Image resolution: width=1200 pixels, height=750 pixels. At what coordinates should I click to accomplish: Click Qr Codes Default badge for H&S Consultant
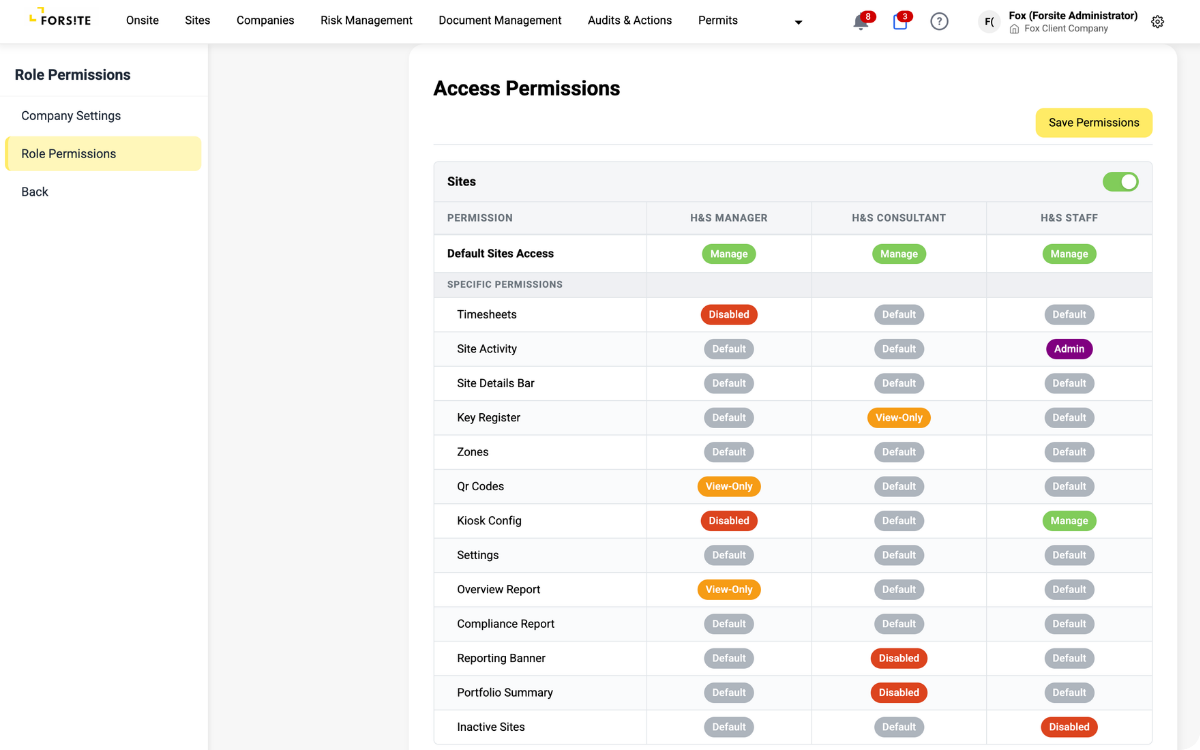tap(899, 486)
